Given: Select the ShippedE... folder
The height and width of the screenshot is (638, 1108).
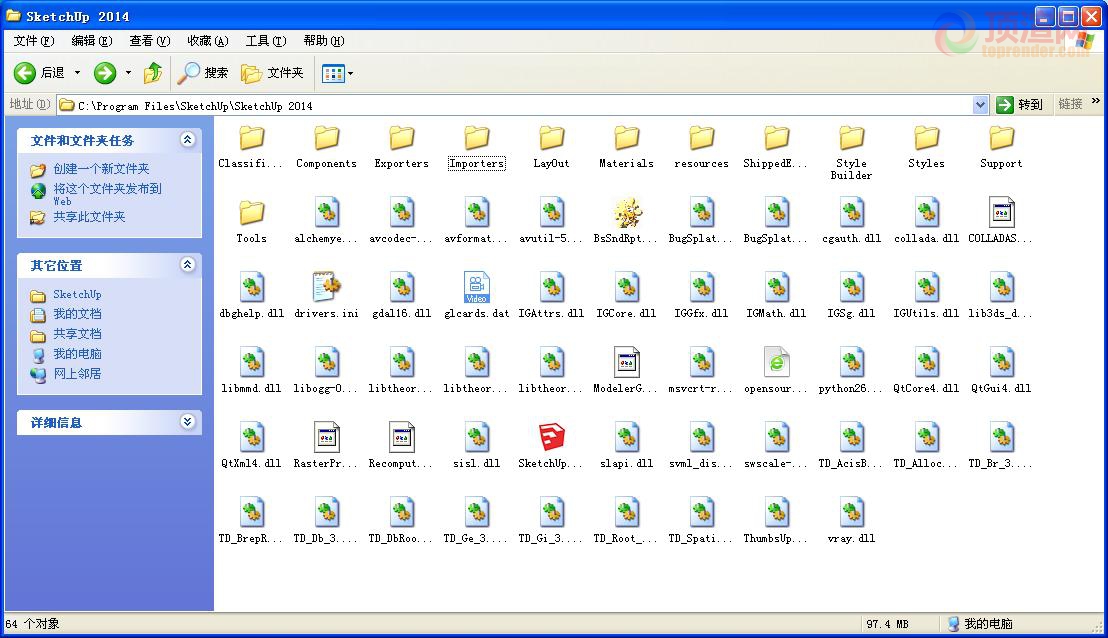Looking at the screenshot, I should 777,148.
